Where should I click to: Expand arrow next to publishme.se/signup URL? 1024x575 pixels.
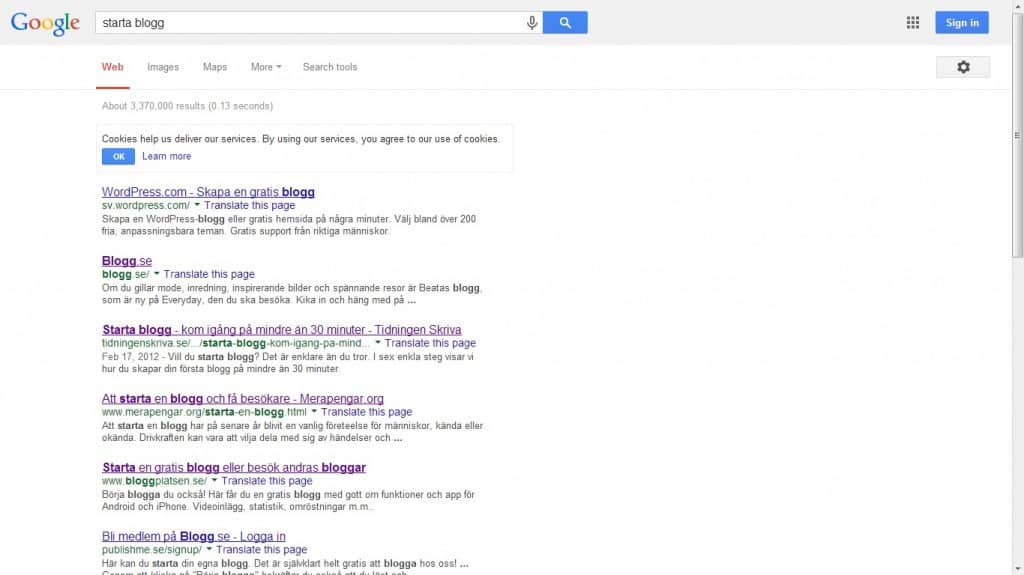(209, 550)
